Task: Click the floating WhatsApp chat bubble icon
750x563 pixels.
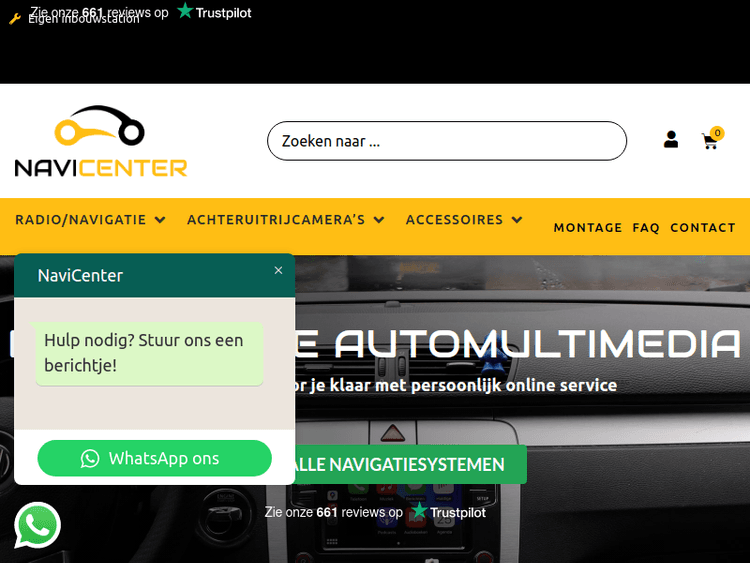Action: [x=37, y=525]
